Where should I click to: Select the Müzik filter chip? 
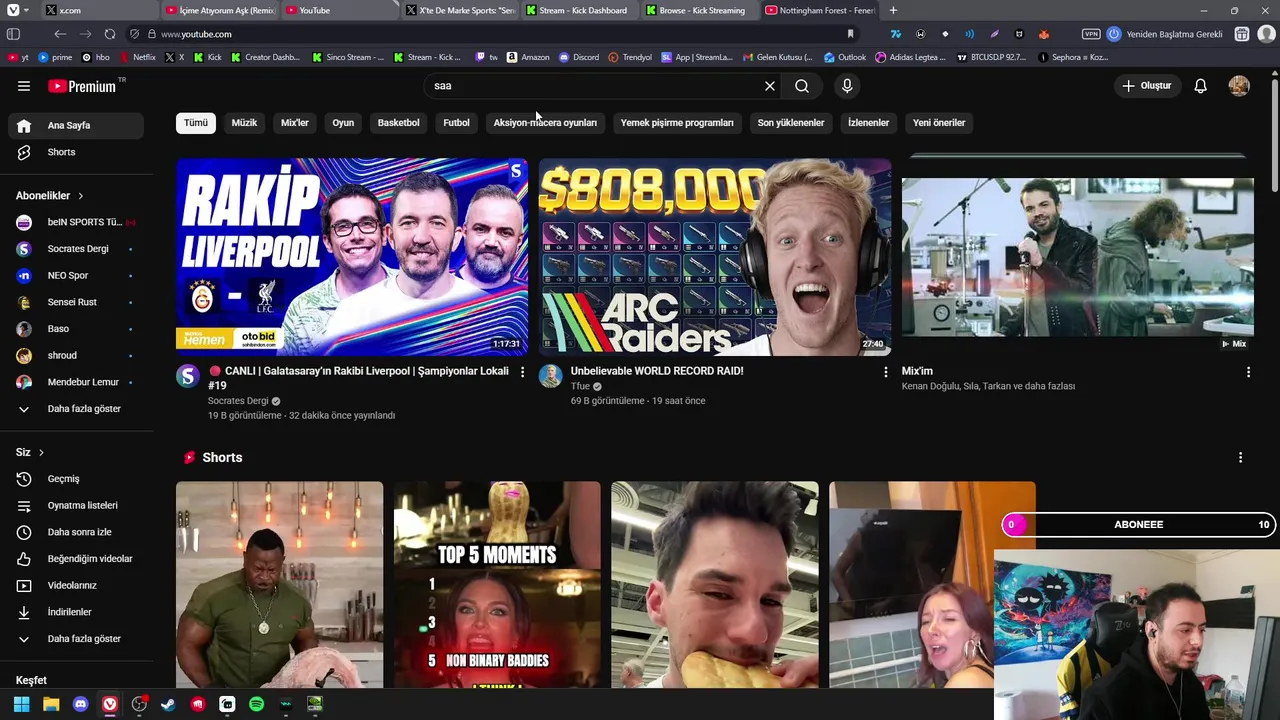244,123
